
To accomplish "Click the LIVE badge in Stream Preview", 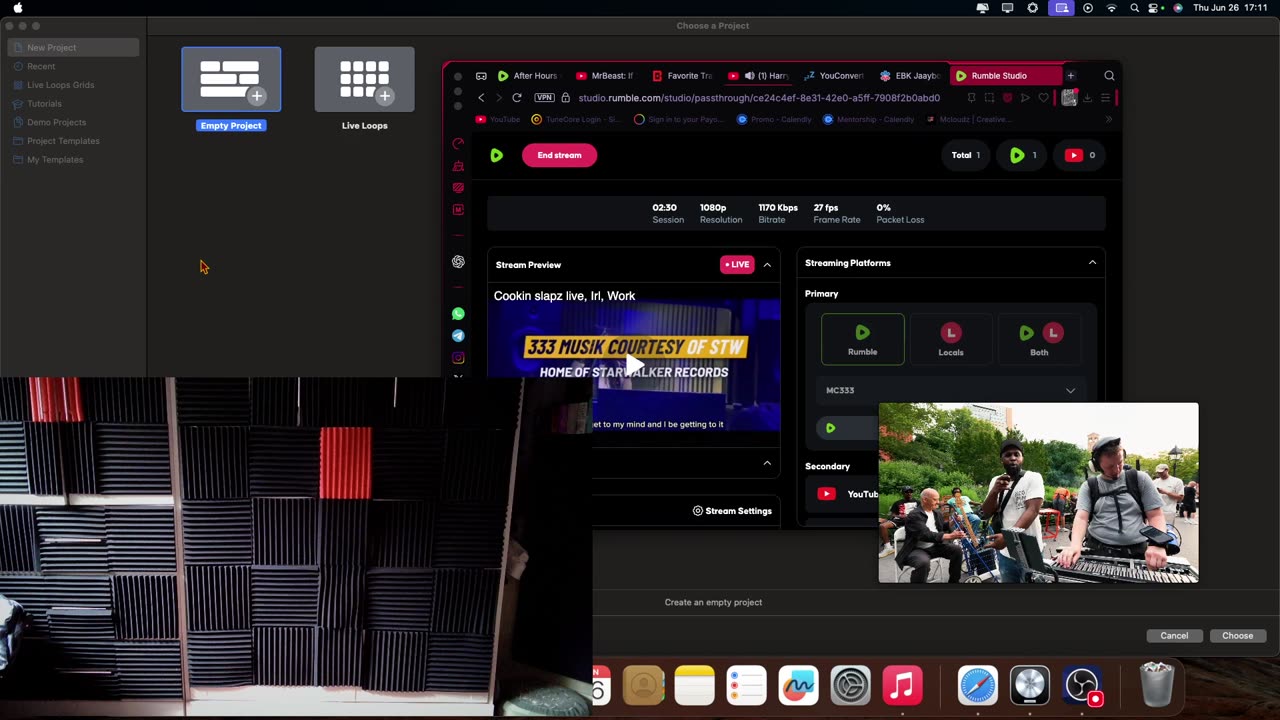I will point(737,265).
